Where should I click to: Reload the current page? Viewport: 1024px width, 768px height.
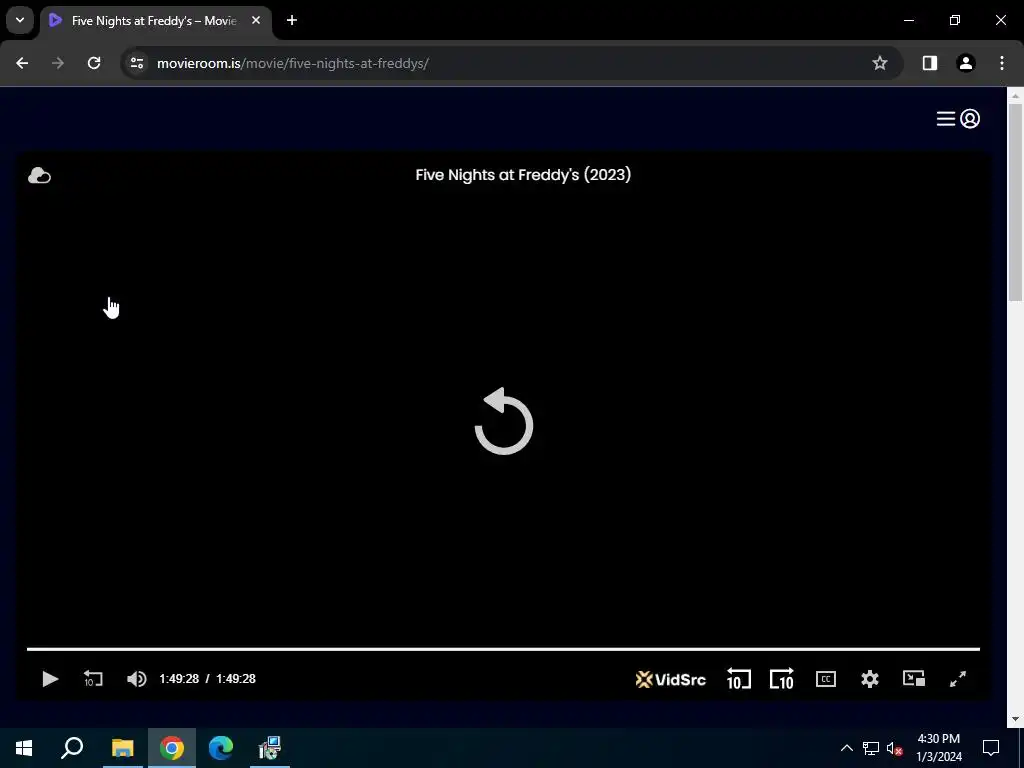click(94, 63)
